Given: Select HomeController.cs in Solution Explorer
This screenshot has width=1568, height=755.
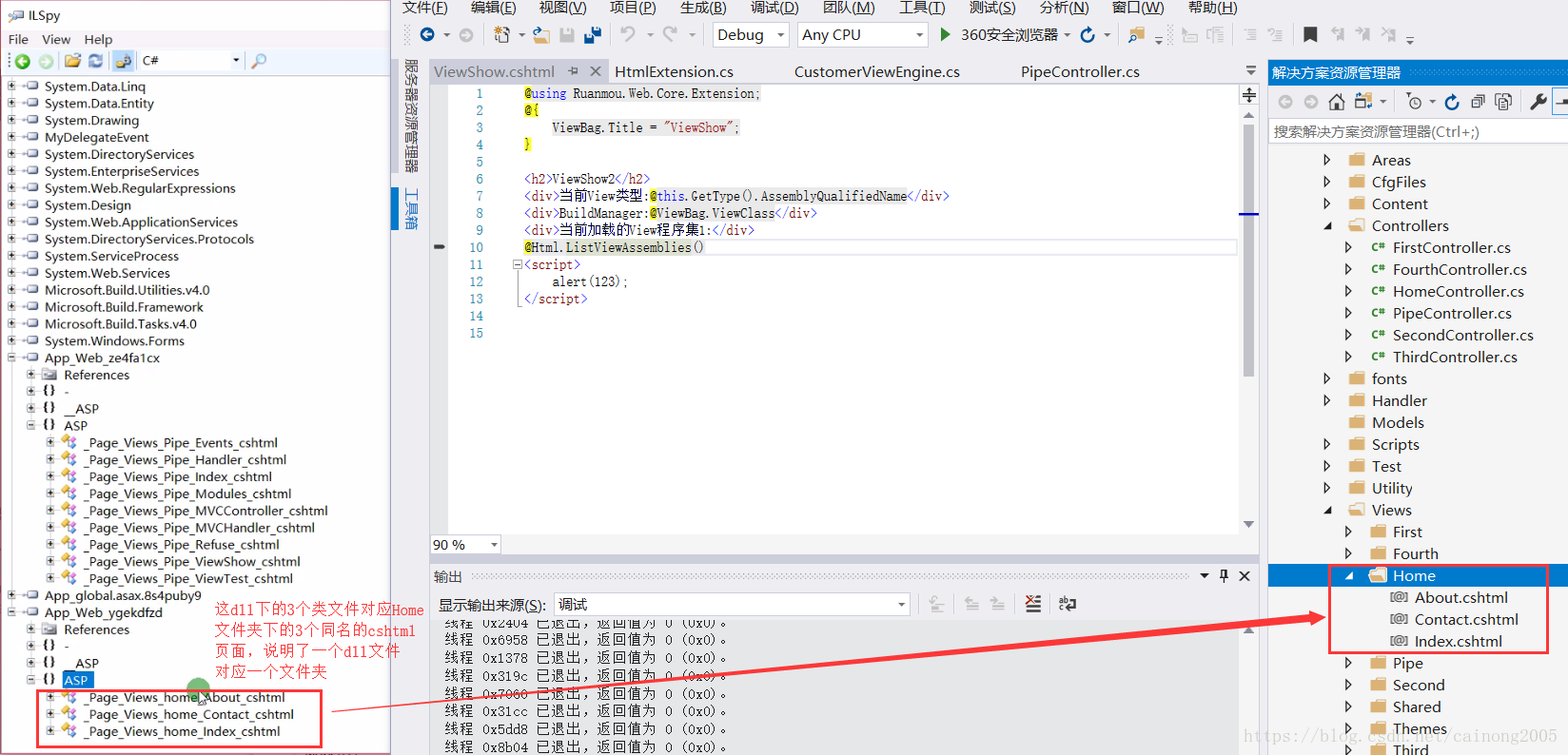Looking at the screenshot, I should point(1458,292).
